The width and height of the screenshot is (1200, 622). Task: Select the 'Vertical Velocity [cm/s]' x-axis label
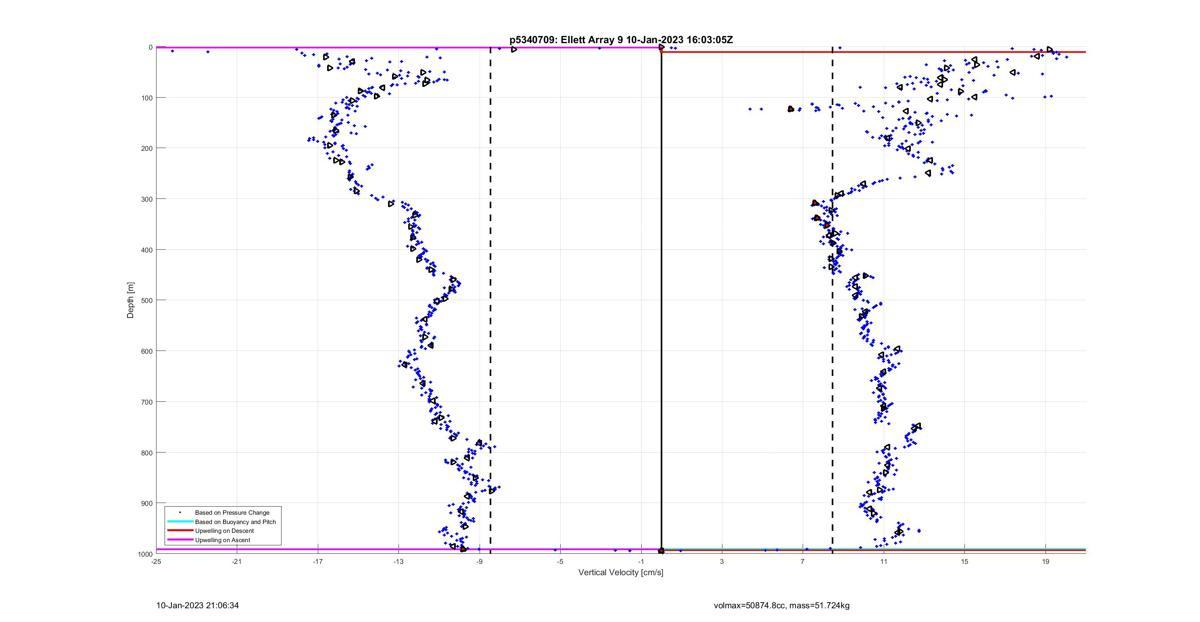tap(621, 573)
